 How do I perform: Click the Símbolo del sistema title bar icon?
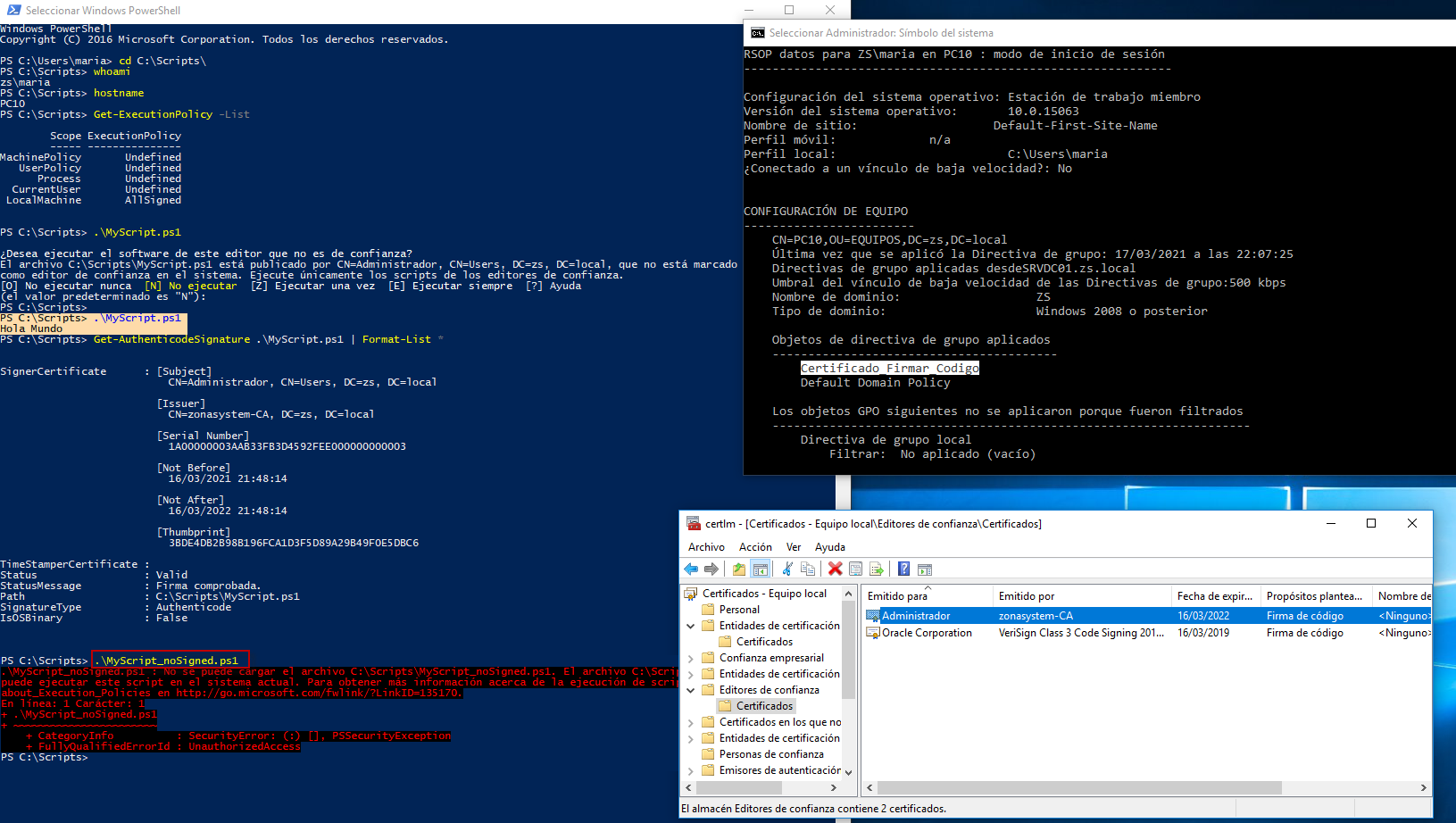[x=758, y=33]
